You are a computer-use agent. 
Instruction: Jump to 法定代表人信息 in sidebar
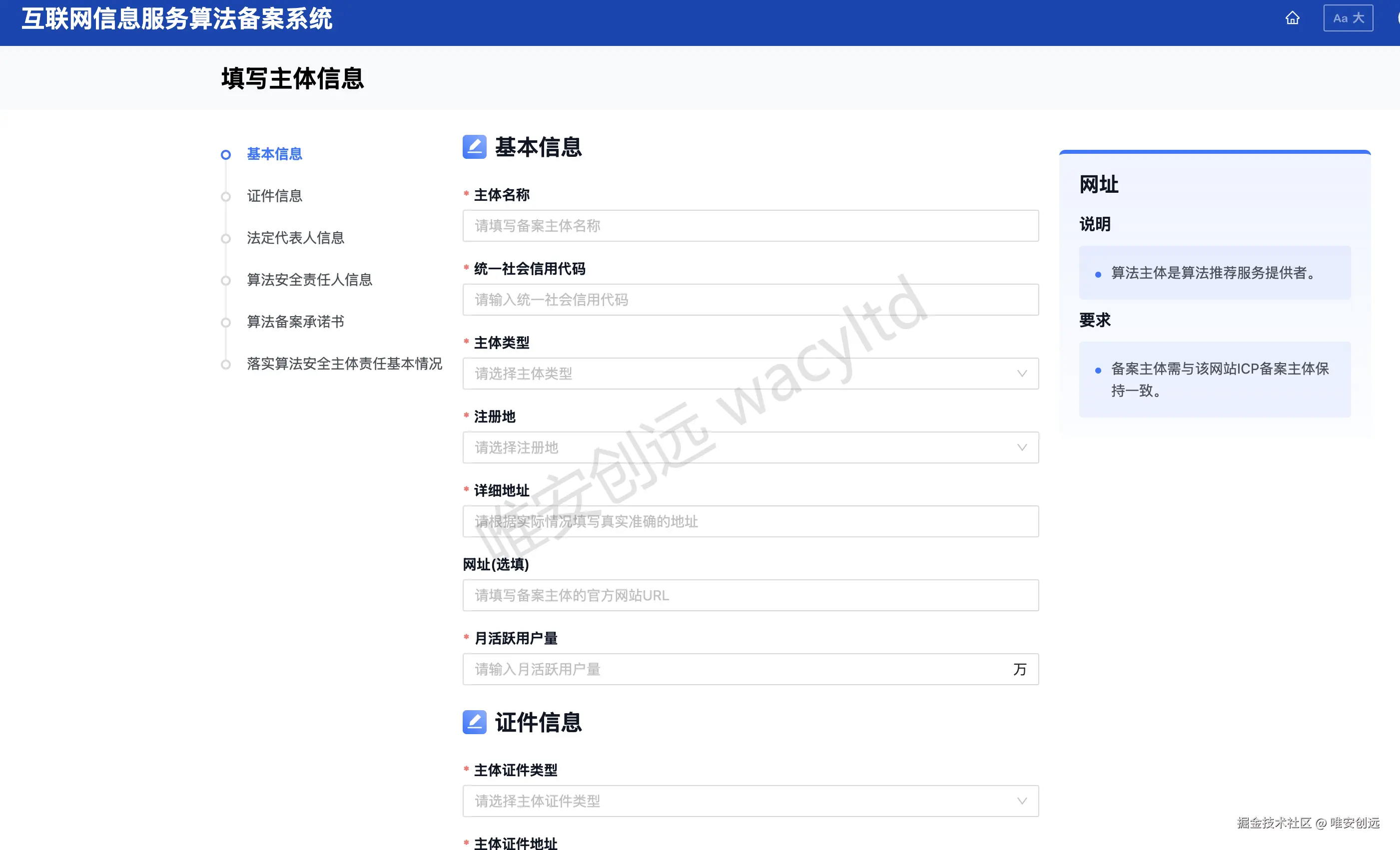tap(295, 238)
